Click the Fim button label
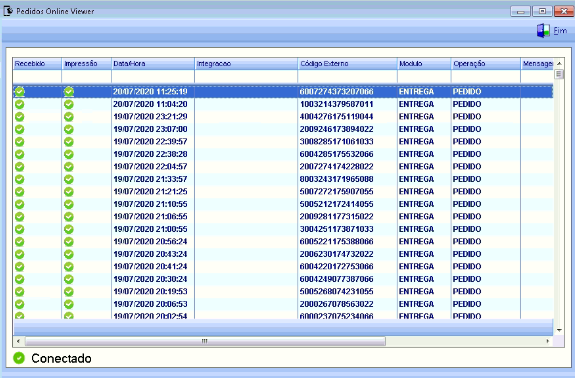575x378 pixels. click(x=560, y=31)
